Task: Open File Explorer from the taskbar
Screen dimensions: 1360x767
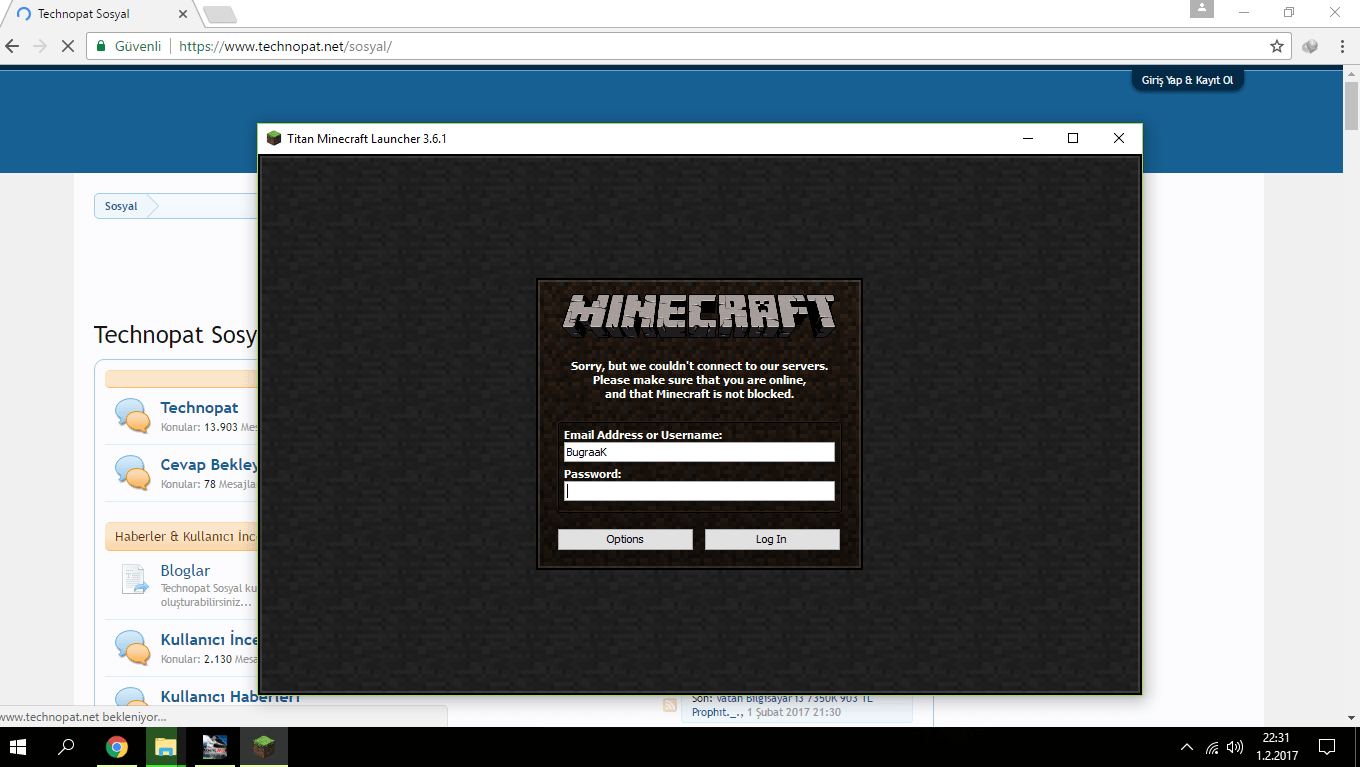Action: click(x=166, y=747)
